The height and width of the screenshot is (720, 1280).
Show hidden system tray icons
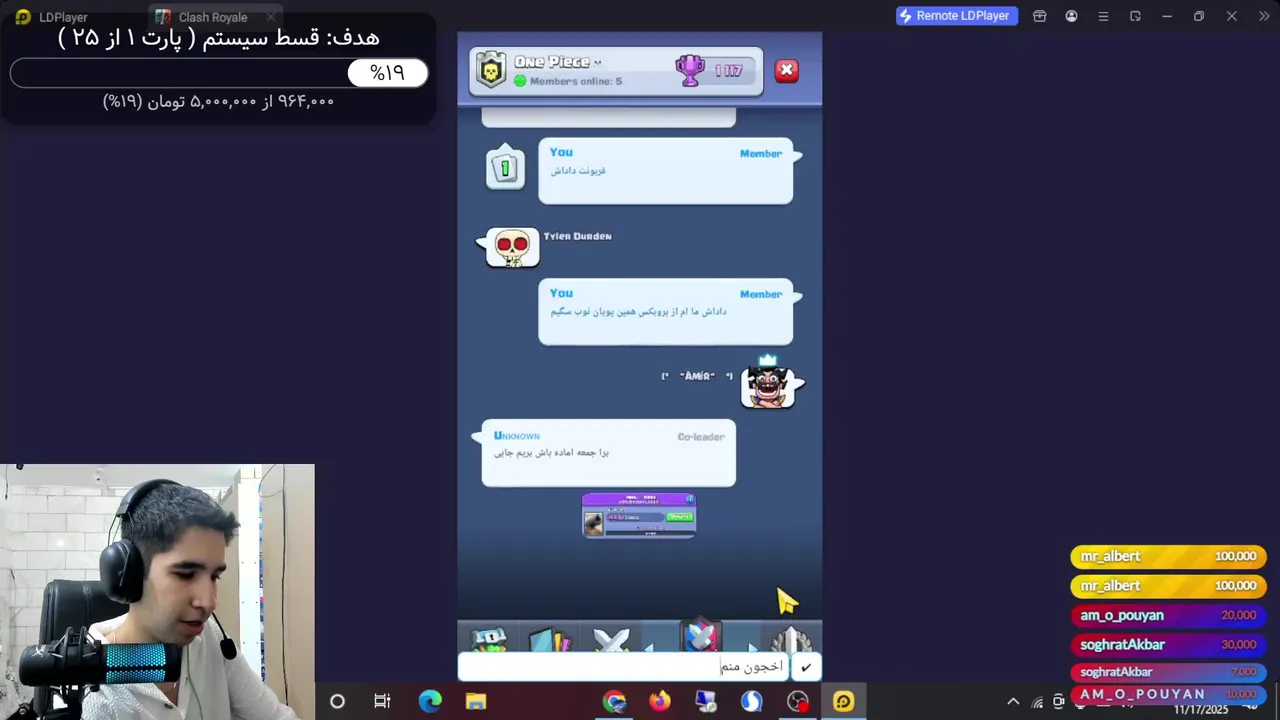pos(1013,702)
